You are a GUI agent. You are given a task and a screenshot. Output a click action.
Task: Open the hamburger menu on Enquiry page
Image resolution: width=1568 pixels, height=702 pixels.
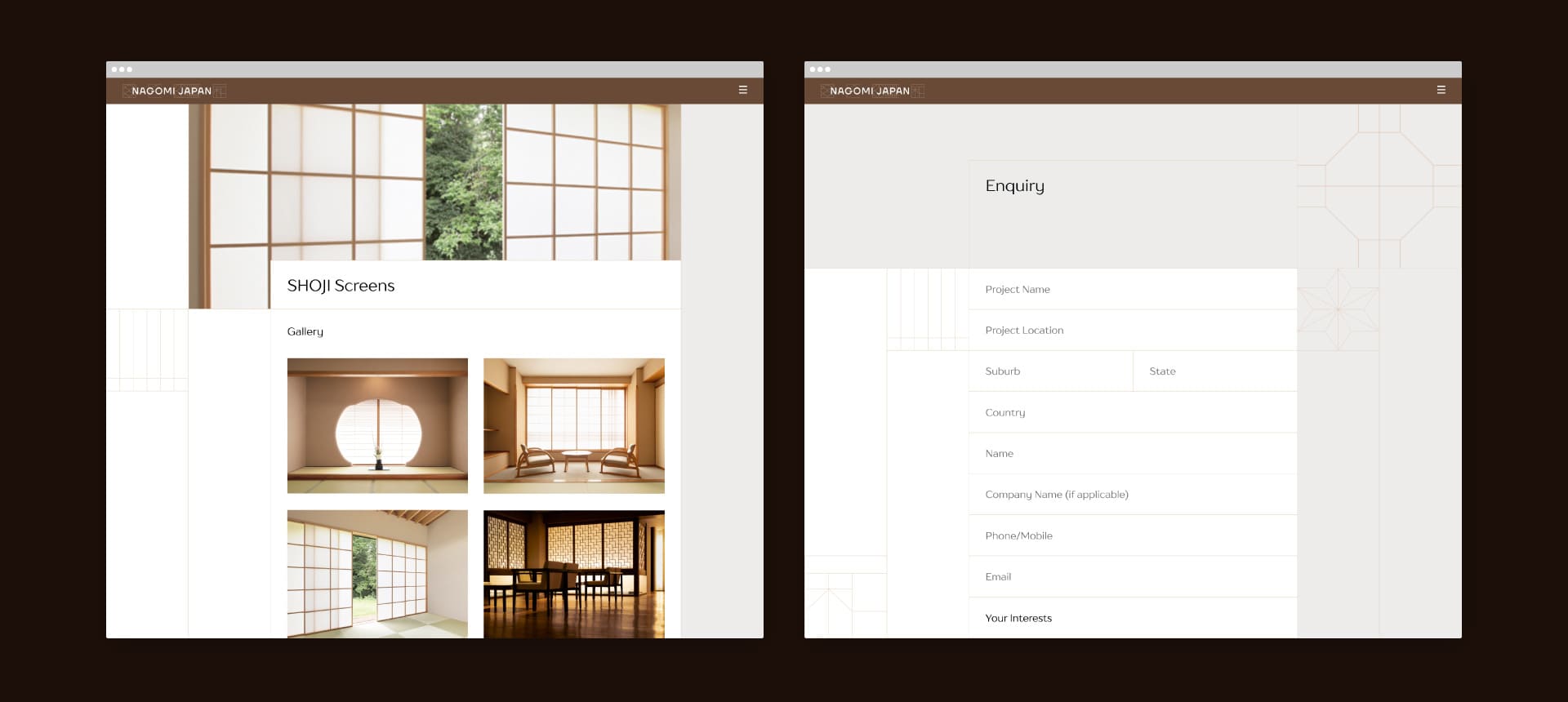tap(1441, 90)
